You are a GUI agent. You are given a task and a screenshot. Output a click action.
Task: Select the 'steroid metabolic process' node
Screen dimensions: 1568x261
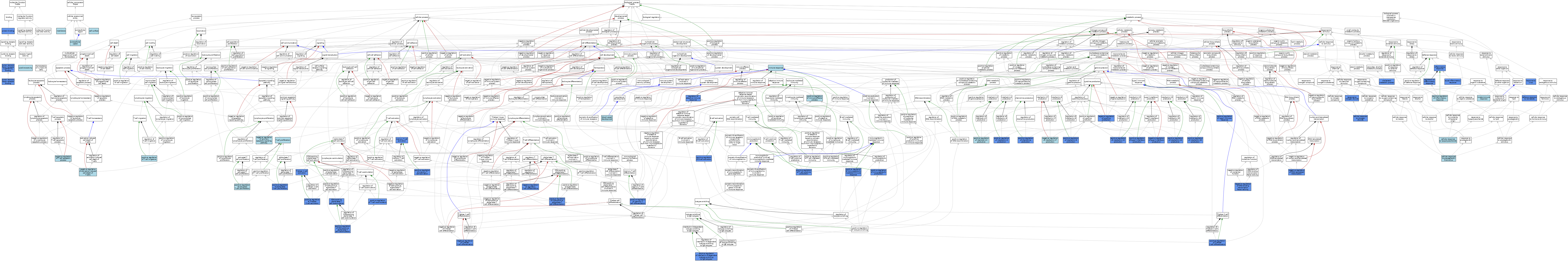click(x=1311, y=55)
